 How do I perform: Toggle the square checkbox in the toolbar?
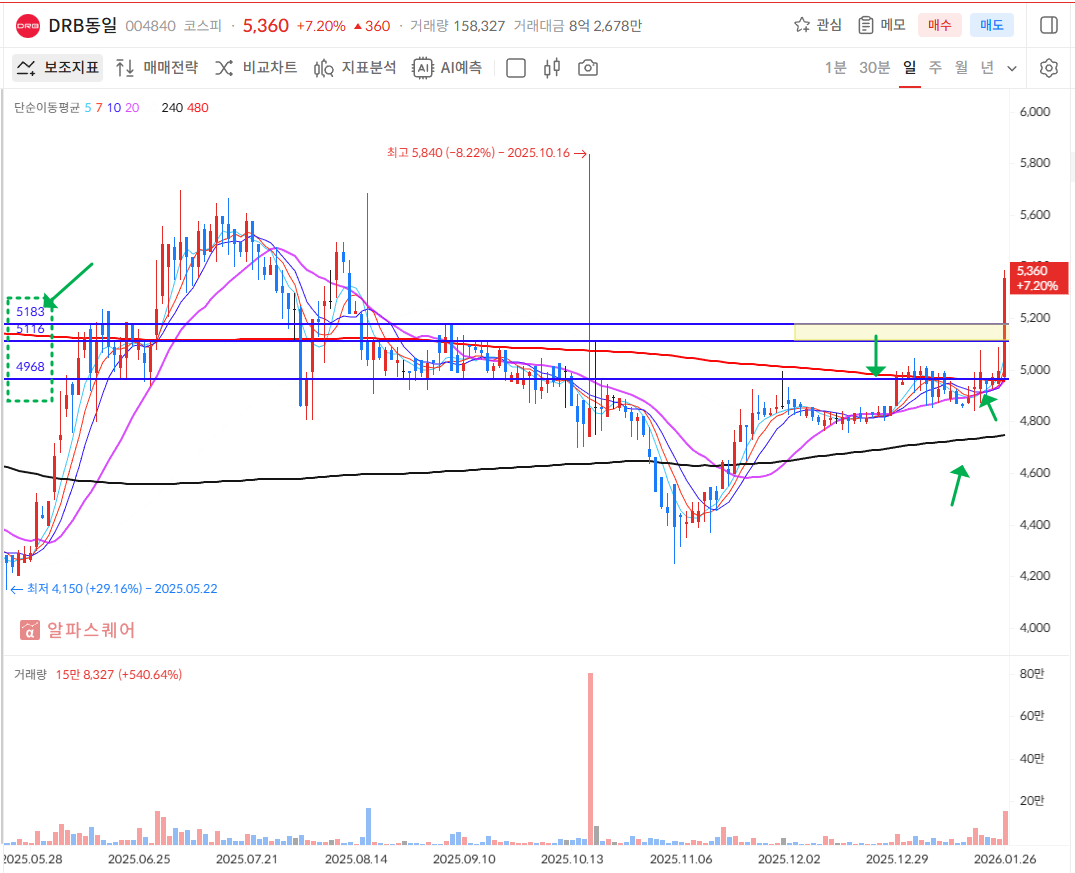click(x=516, y=68)
